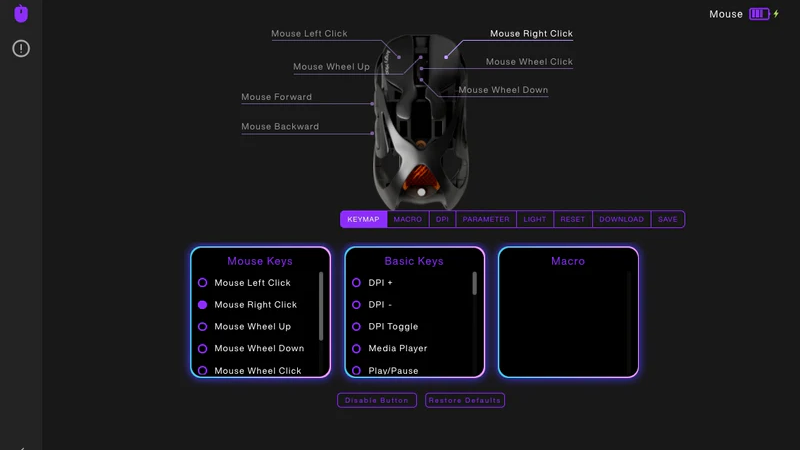This screenshot has width=800, height=450.
Task: Save the configuration with SAVE
Action: coord(667,219)
